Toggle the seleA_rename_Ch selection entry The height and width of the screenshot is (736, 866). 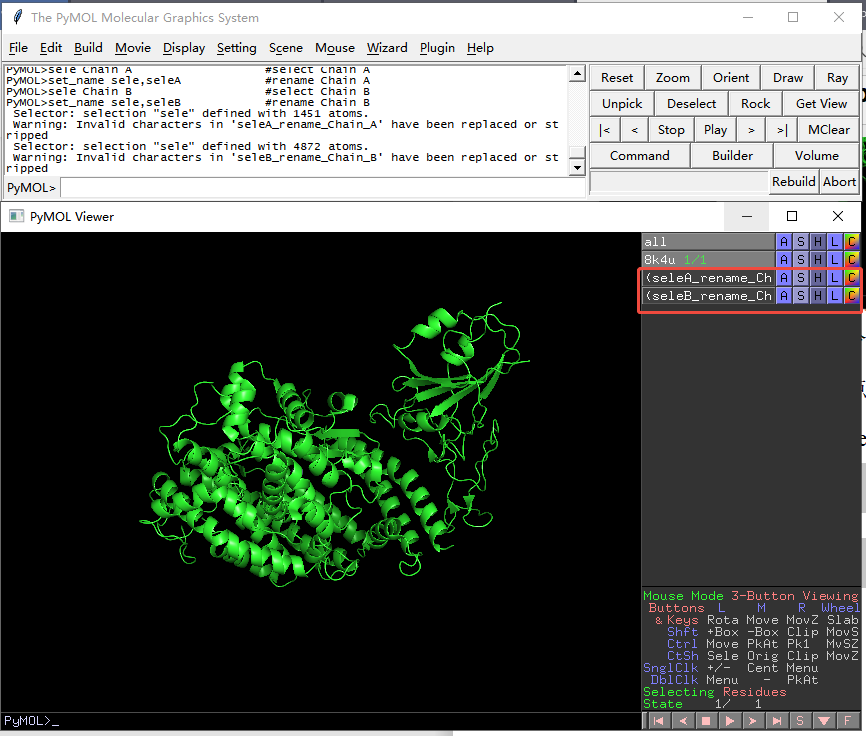(x=708, y=278)
